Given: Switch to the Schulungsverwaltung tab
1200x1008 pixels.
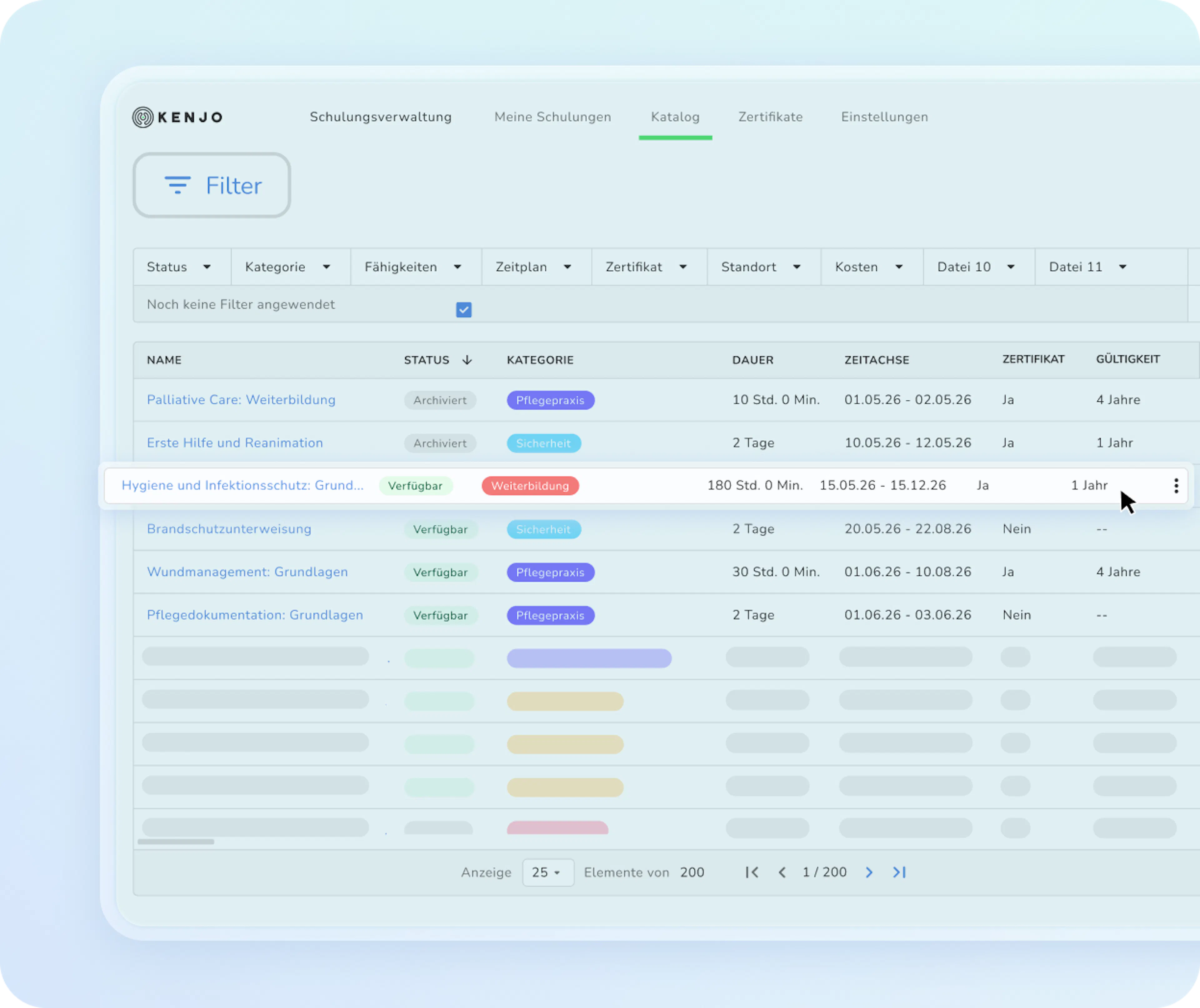Looking at the screenshot, I should (381, 117).
